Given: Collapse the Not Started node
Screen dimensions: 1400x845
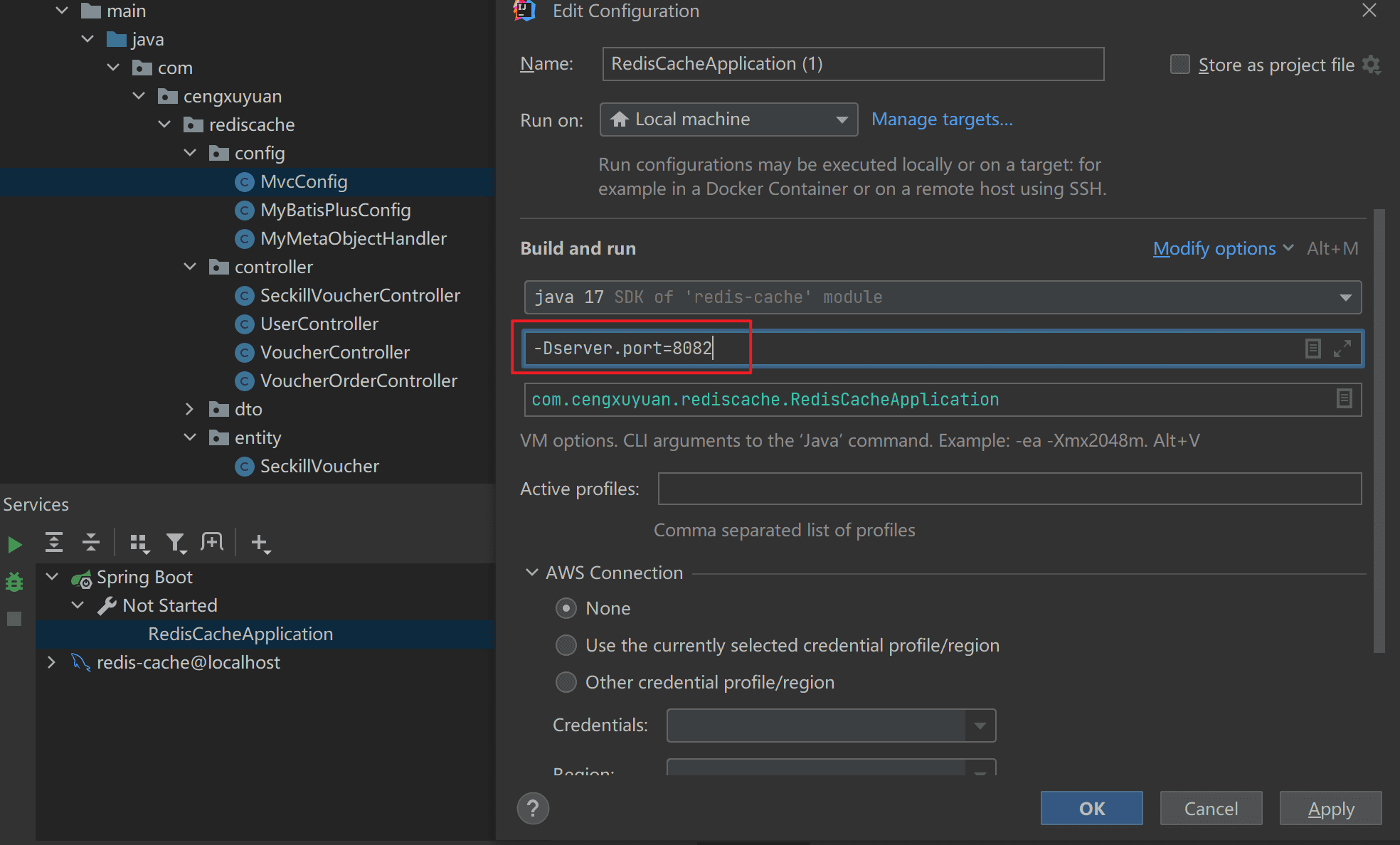Looking at the screenshot, I should [x=78, y=605].
